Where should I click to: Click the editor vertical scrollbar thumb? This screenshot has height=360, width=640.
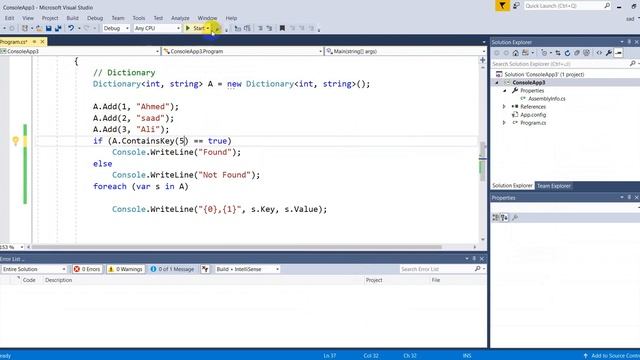tap(482, 161)
